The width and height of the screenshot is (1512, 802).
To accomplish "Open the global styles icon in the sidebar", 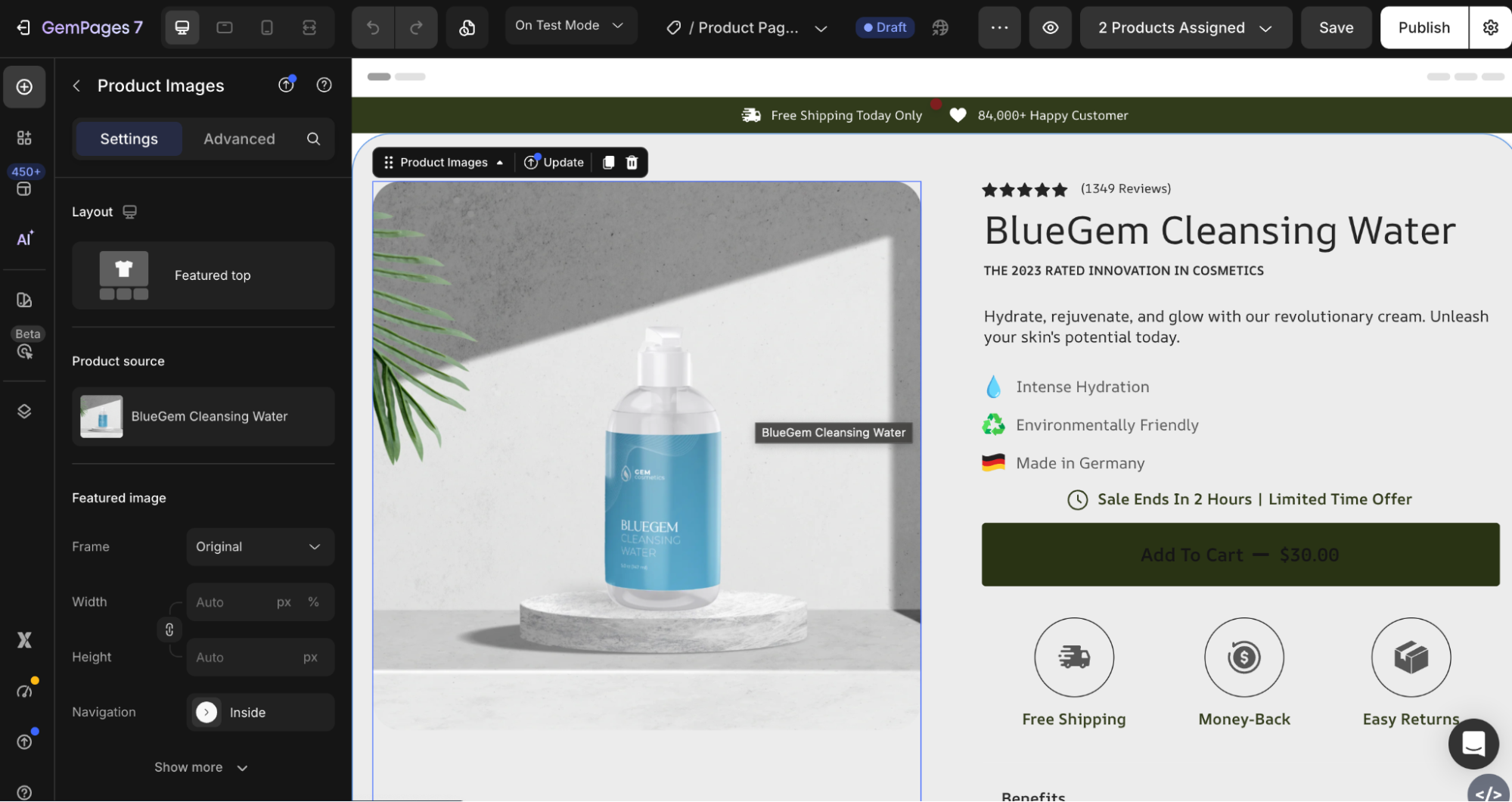I will click(x=24, y=300).
